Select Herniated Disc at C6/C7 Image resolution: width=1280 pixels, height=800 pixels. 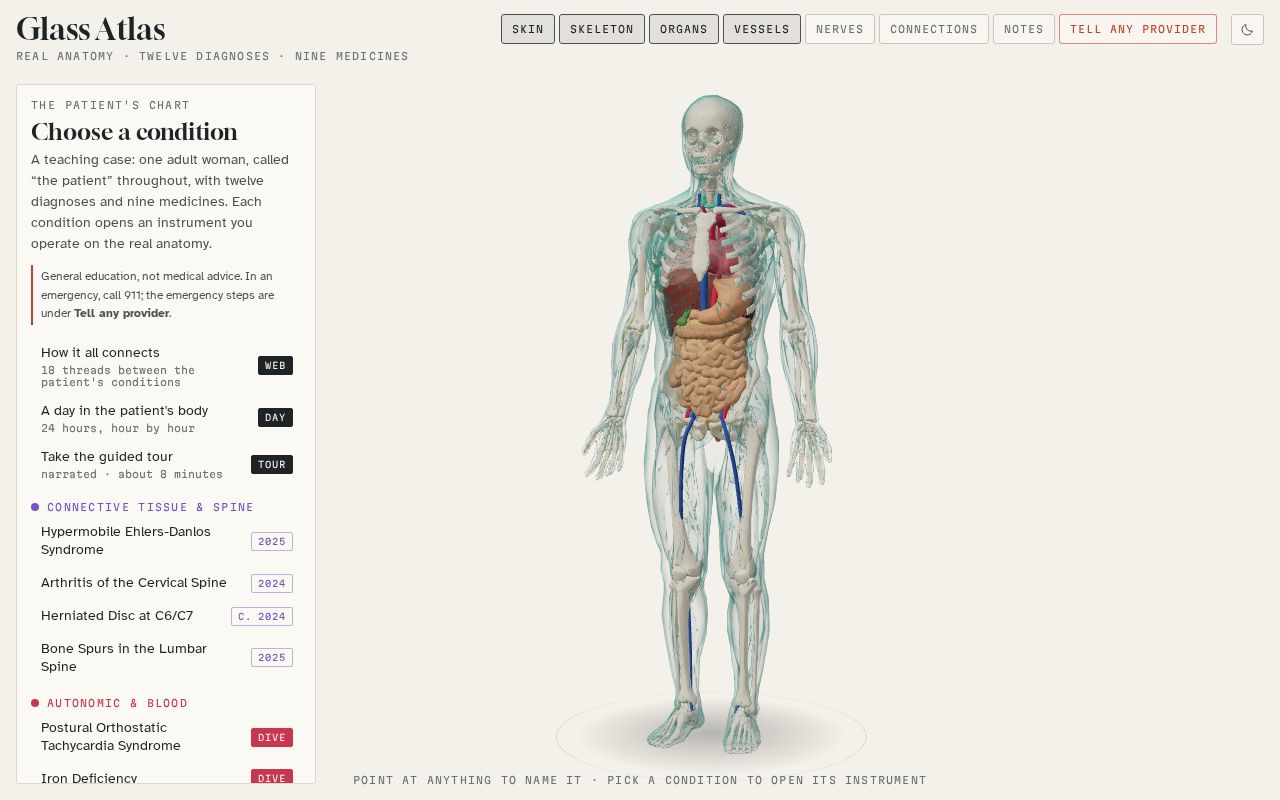(x=166, y=616)
